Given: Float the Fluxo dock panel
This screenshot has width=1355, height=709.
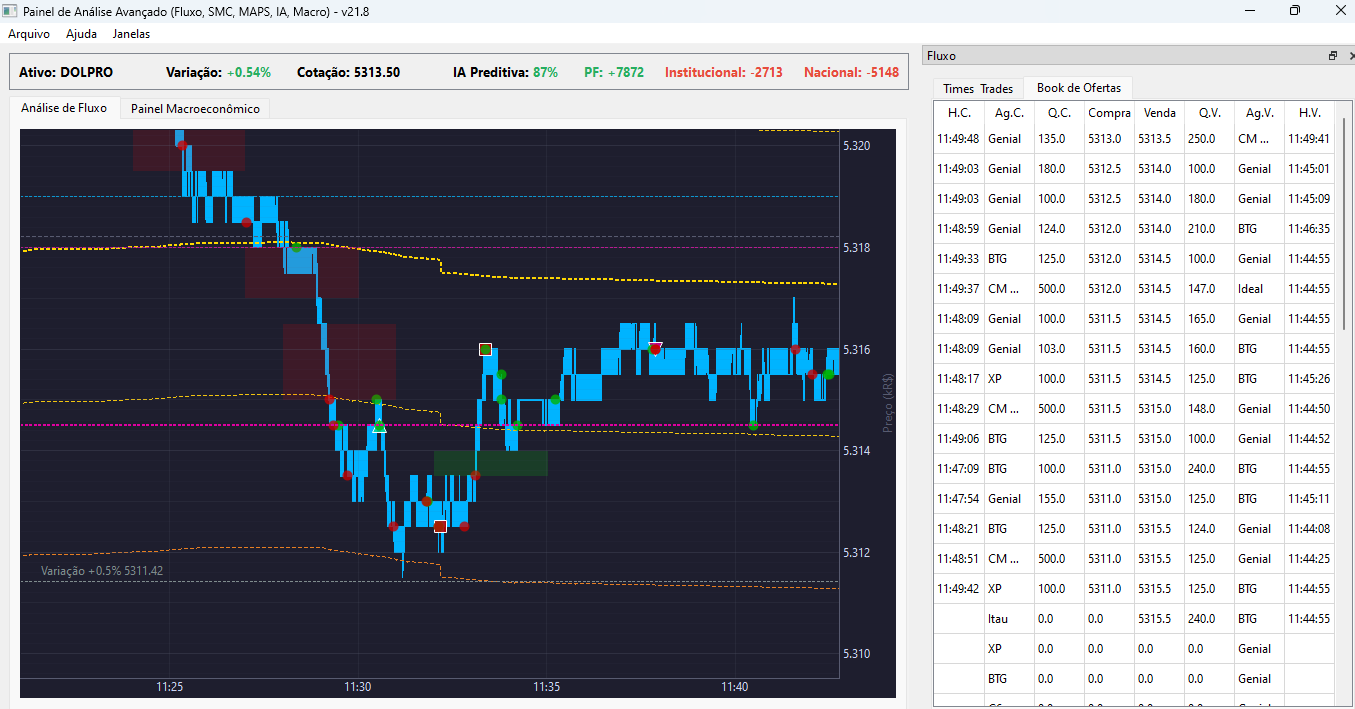Looking at the screenshot, I should (x=1332, y=56).
